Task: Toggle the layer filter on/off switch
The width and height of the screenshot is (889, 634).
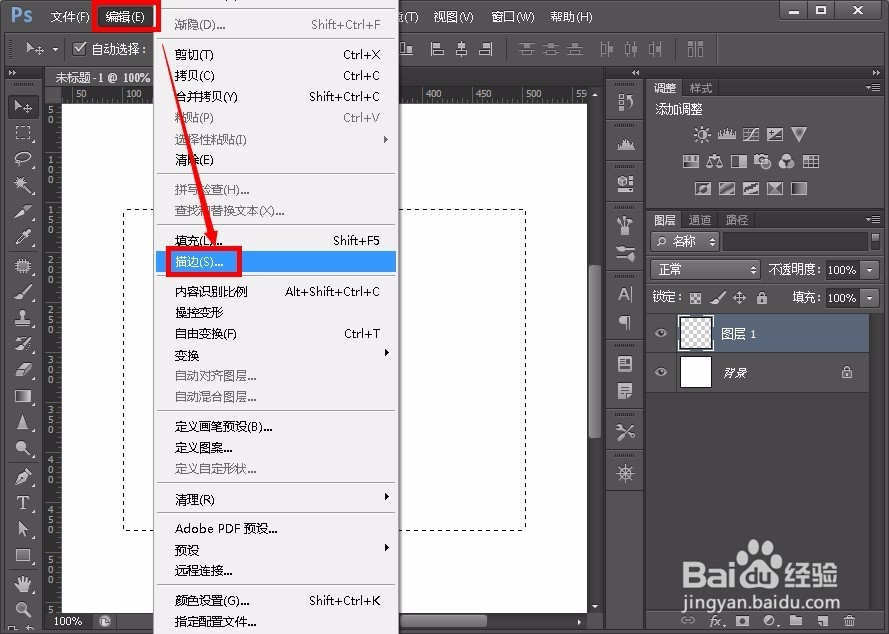Action: pos(875,241)
